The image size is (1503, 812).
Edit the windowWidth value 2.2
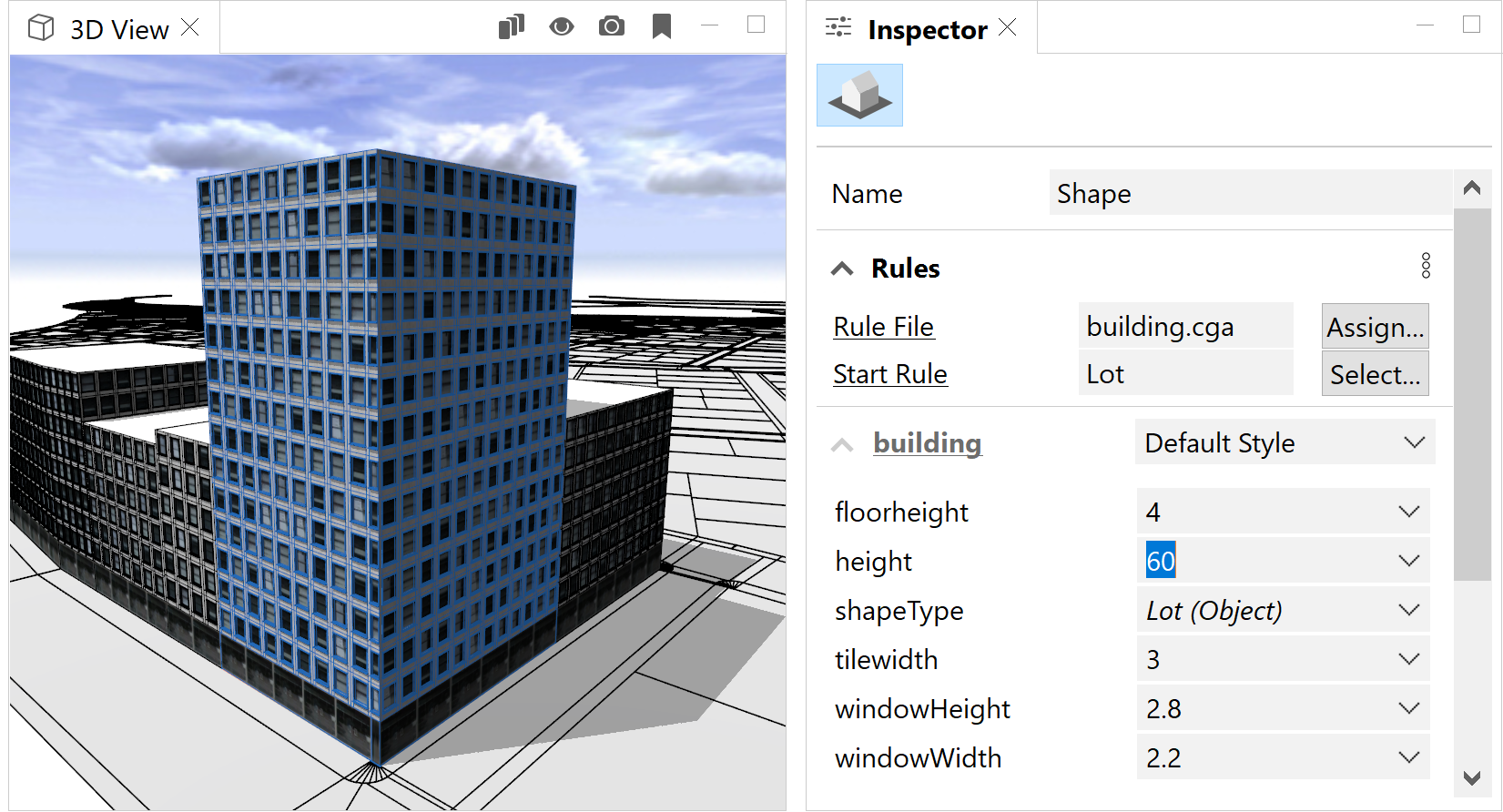pyautogui.click(x=1265, y=757)
